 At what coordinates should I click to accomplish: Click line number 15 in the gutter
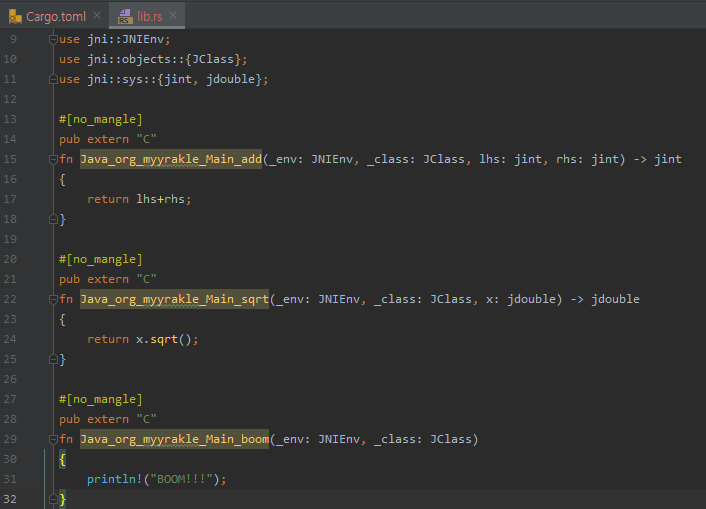[x=10, y=159]
